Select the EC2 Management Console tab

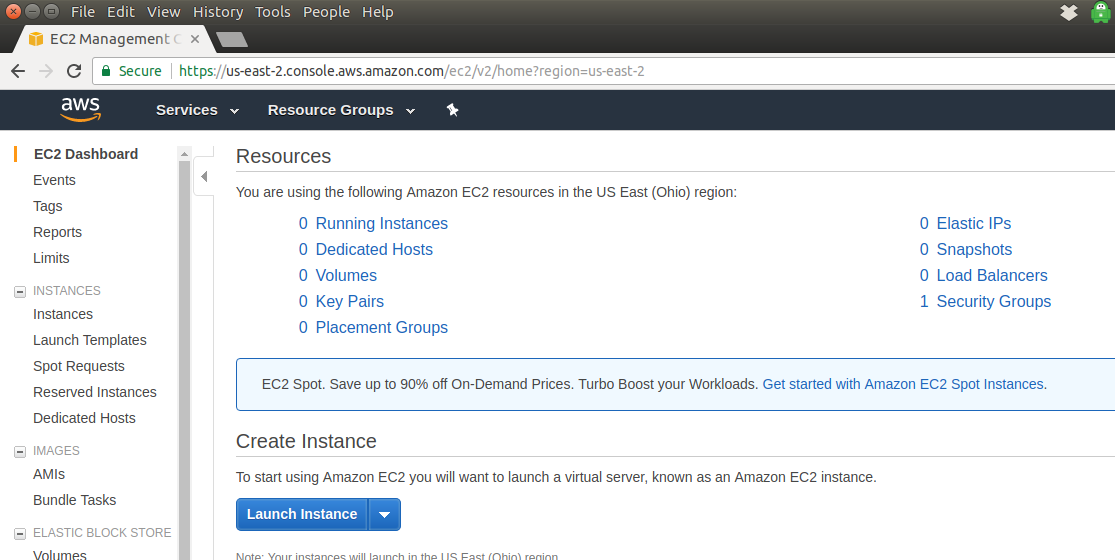(114, 39)
